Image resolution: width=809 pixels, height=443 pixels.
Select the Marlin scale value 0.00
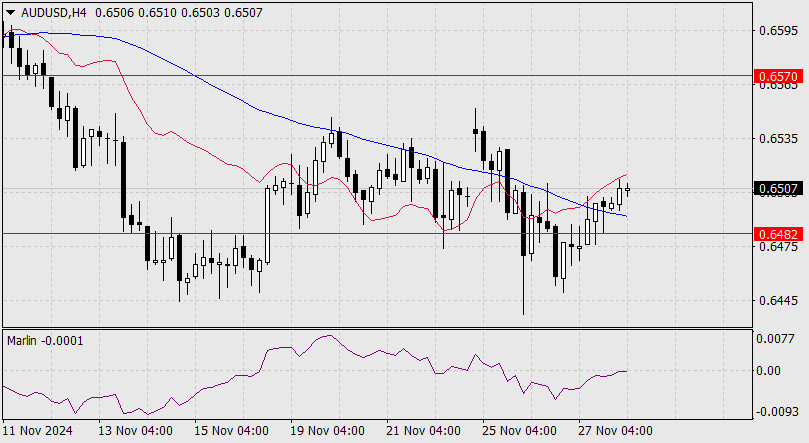(x=768, y=370)
